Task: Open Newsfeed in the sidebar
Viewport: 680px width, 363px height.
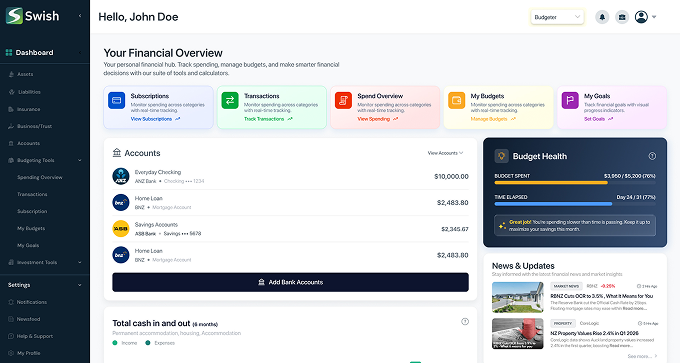Action: pos(29,319)
